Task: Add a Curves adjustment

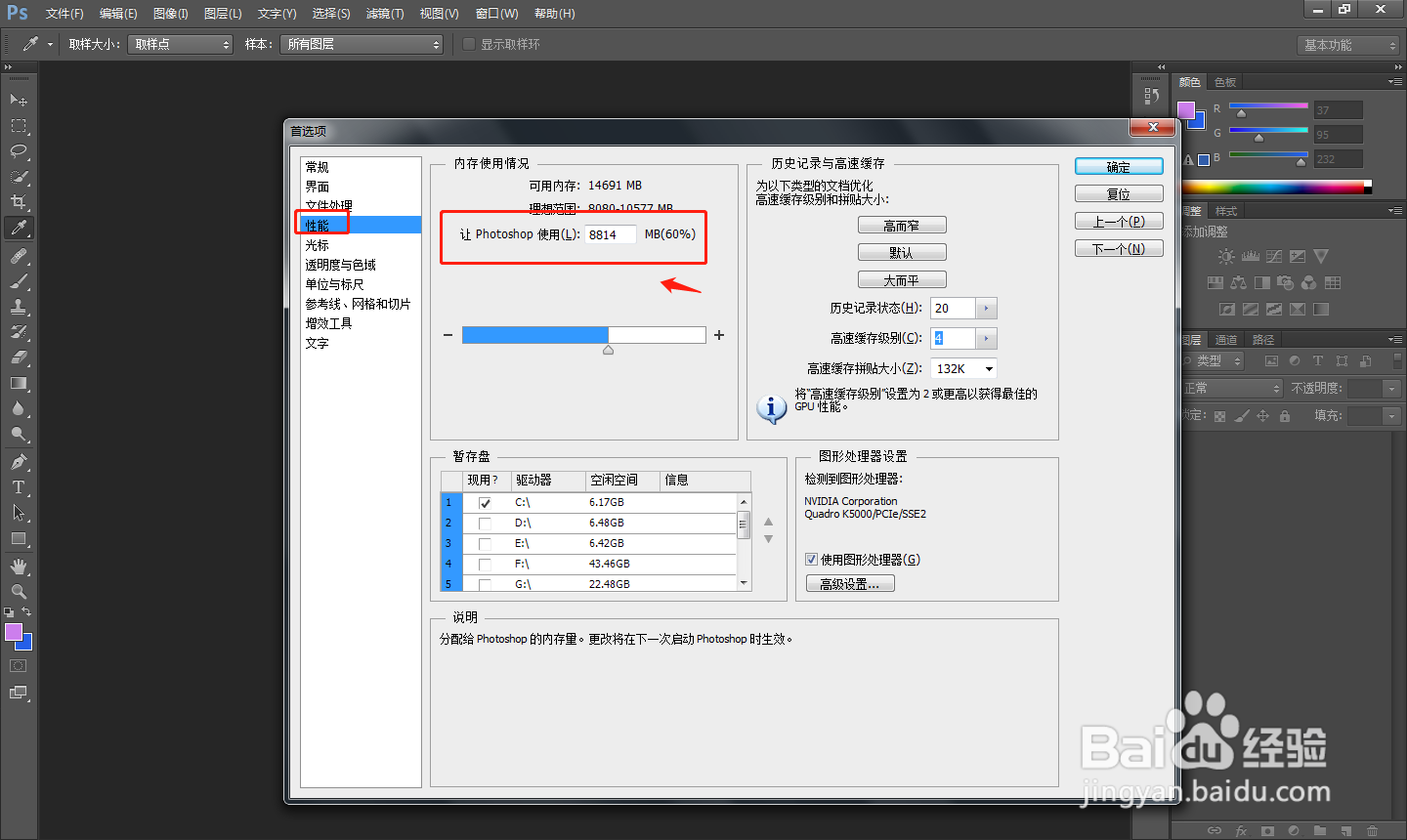Action: pos(1274,256)
